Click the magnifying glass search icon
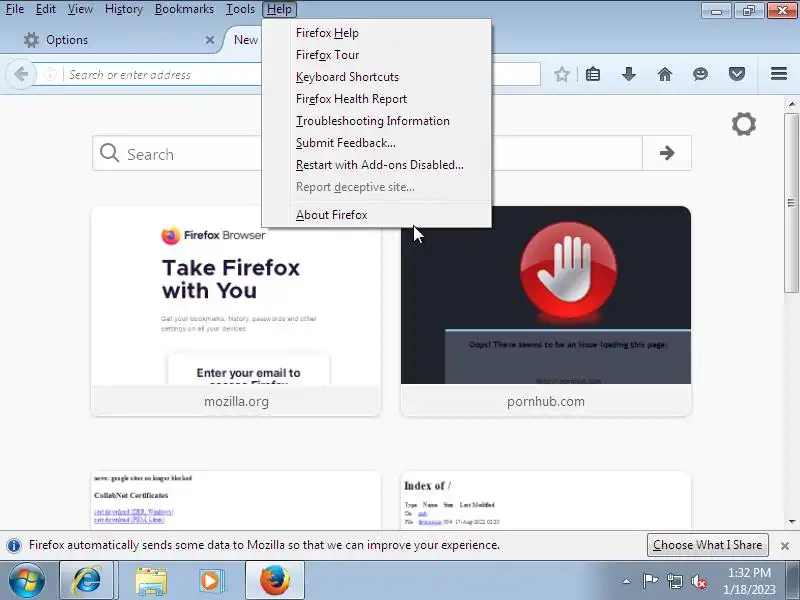 coord(109,153)
